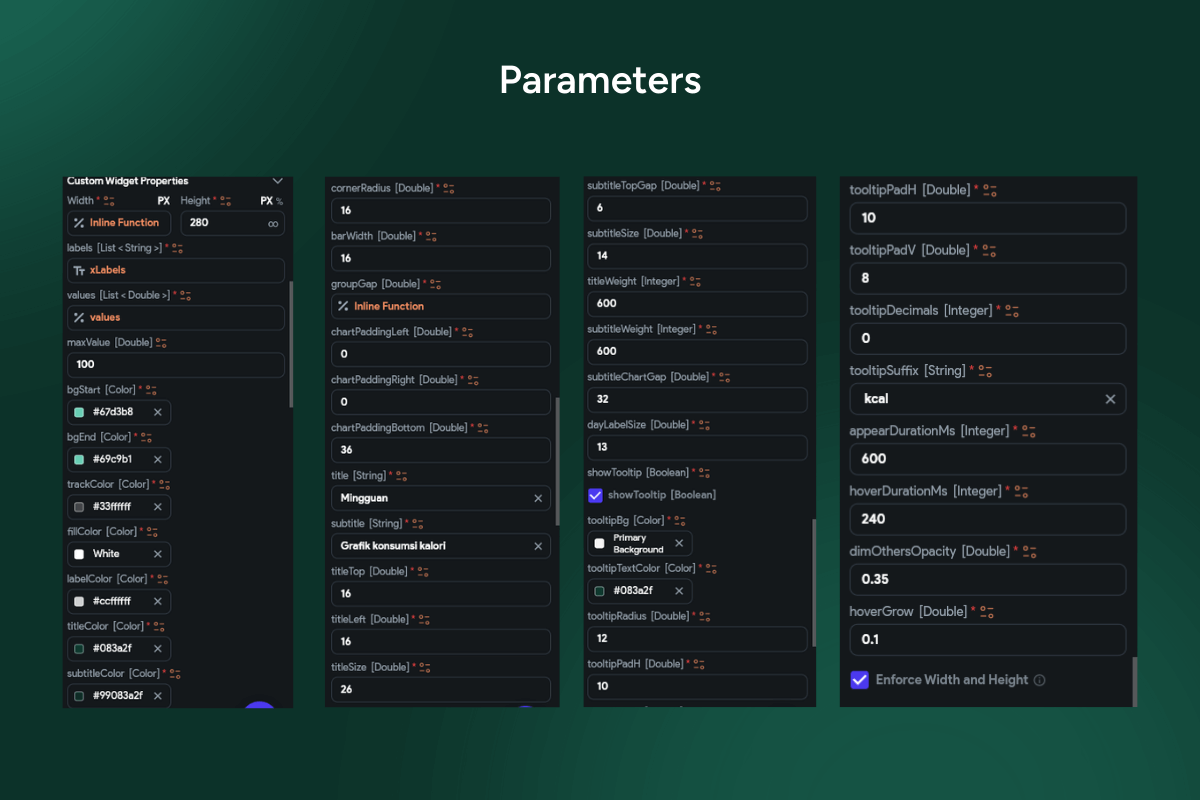The image size is (1200, 800).
Task: Click the variable binding icon next to maxValue
Action: click(x=161, y=343)
